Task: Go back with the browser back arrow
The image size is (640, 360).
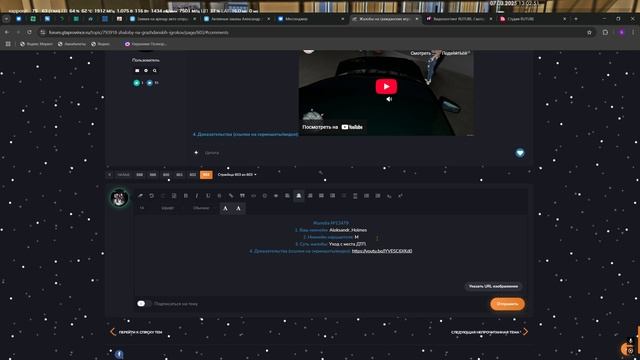Action: (x=7, y=32)
